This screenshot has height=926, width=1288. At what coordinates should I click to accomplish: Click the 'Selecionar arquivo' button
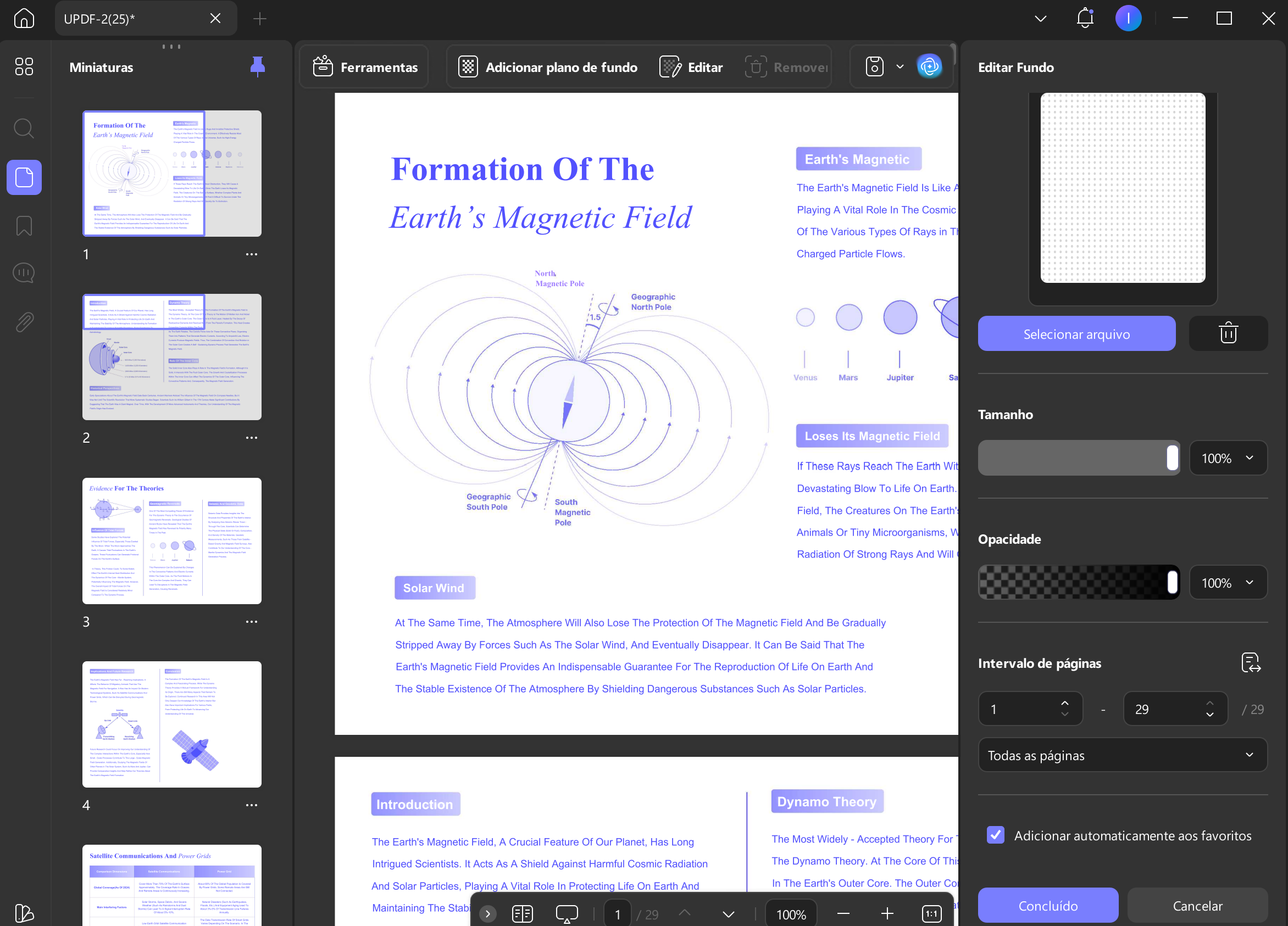click(1076, 333)
